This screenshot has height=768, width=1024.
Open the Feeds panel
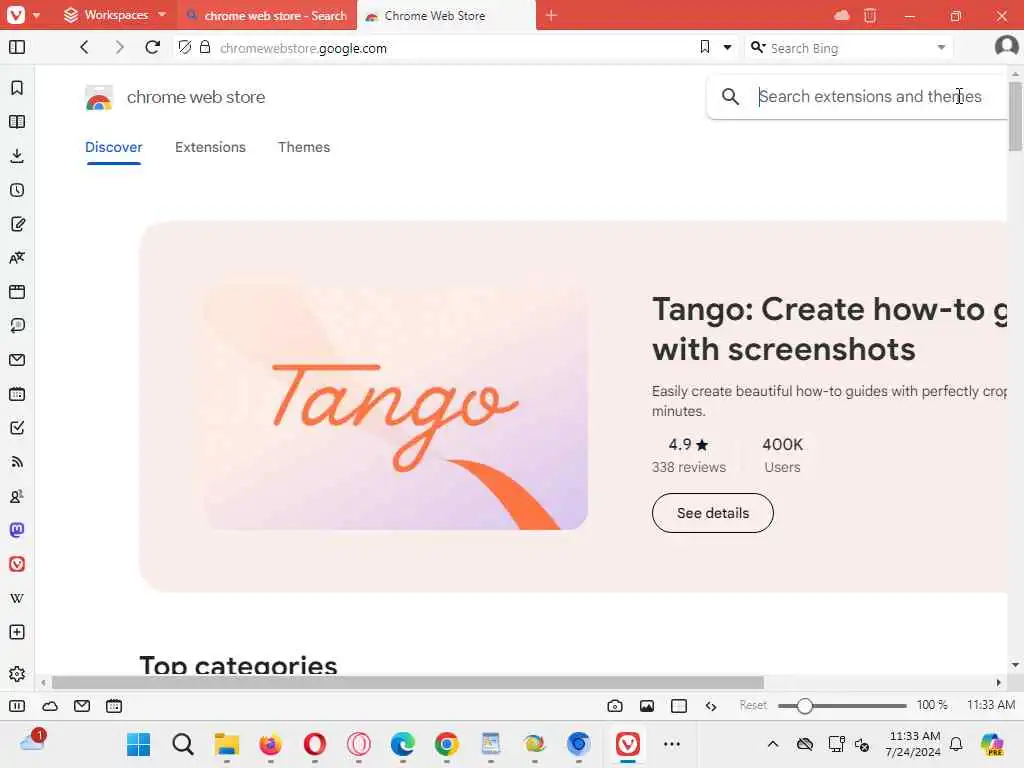pyautogui.click(x=17, y=462)
